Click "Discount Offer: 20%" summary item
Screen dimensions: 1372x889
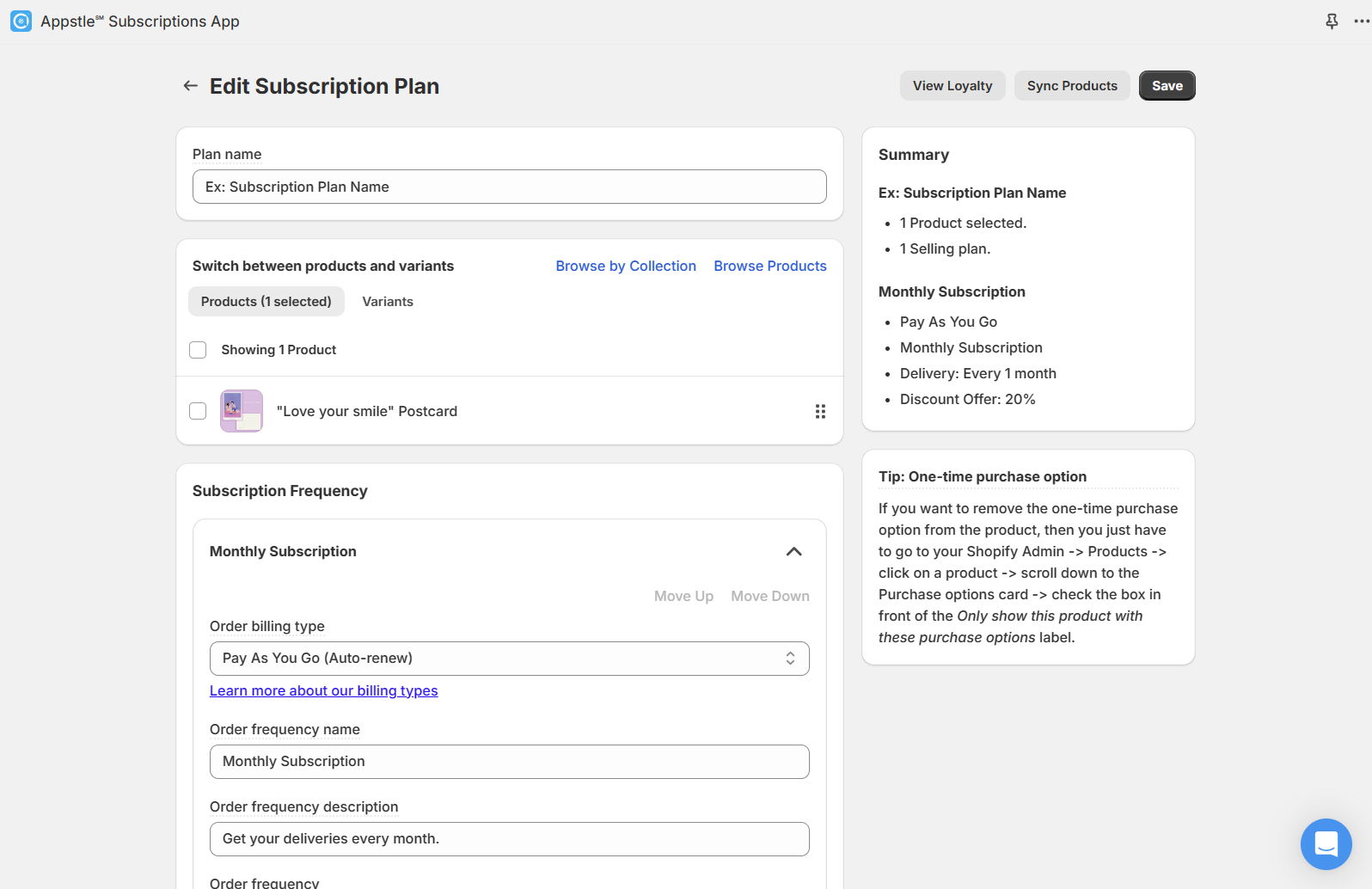968,400
